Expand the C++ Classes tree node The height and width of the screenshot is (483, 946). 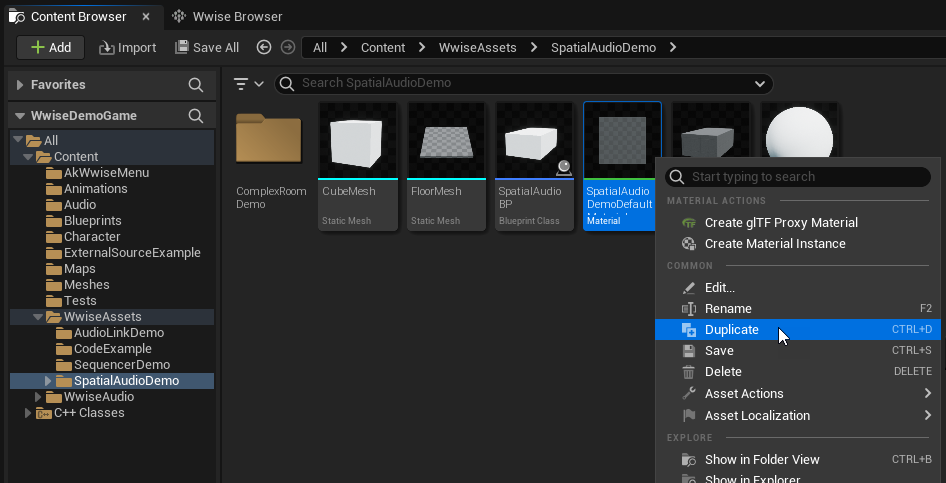tap(28, 413)
